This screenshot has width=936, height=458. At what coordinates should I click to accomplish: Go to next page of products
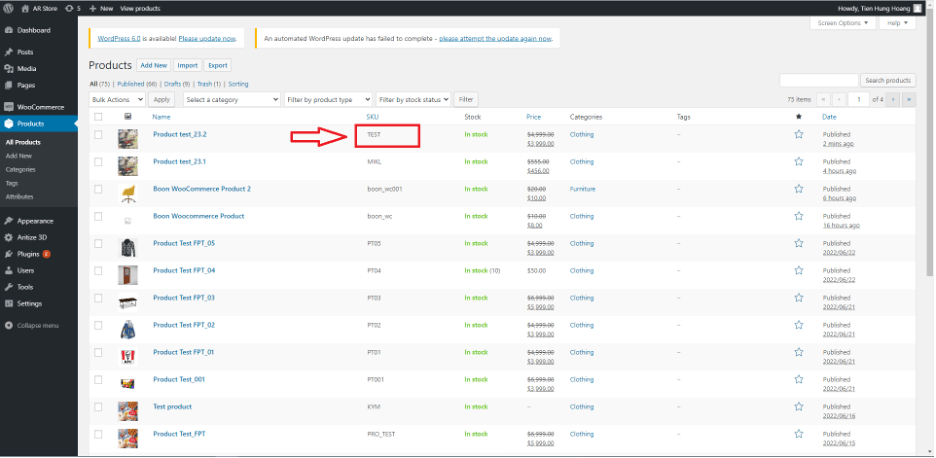[x=893, y=100]
